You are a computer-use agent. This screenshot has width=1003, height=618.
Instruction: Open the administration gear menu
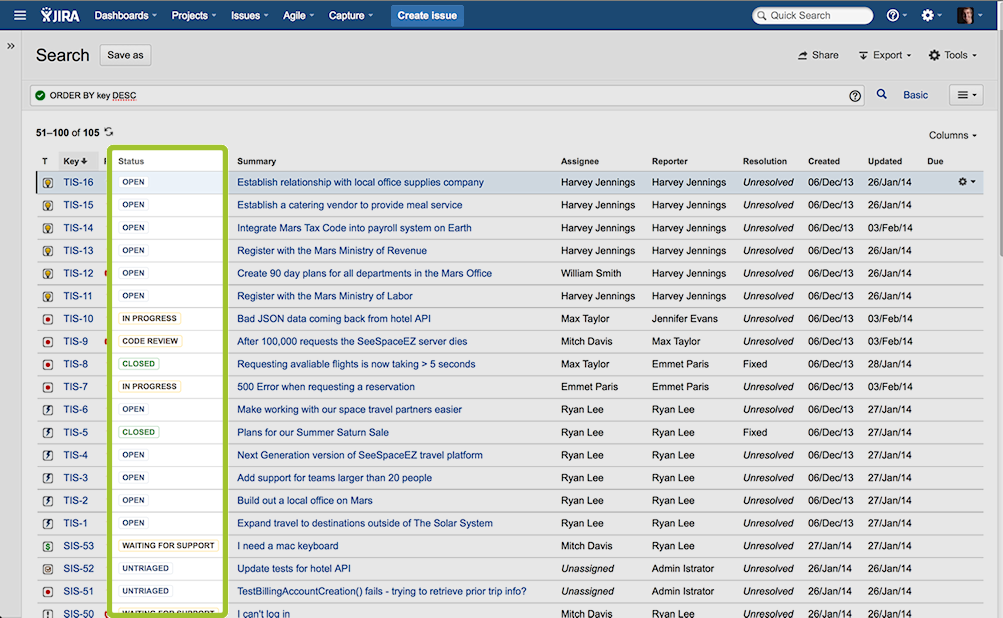coord(931,15)
